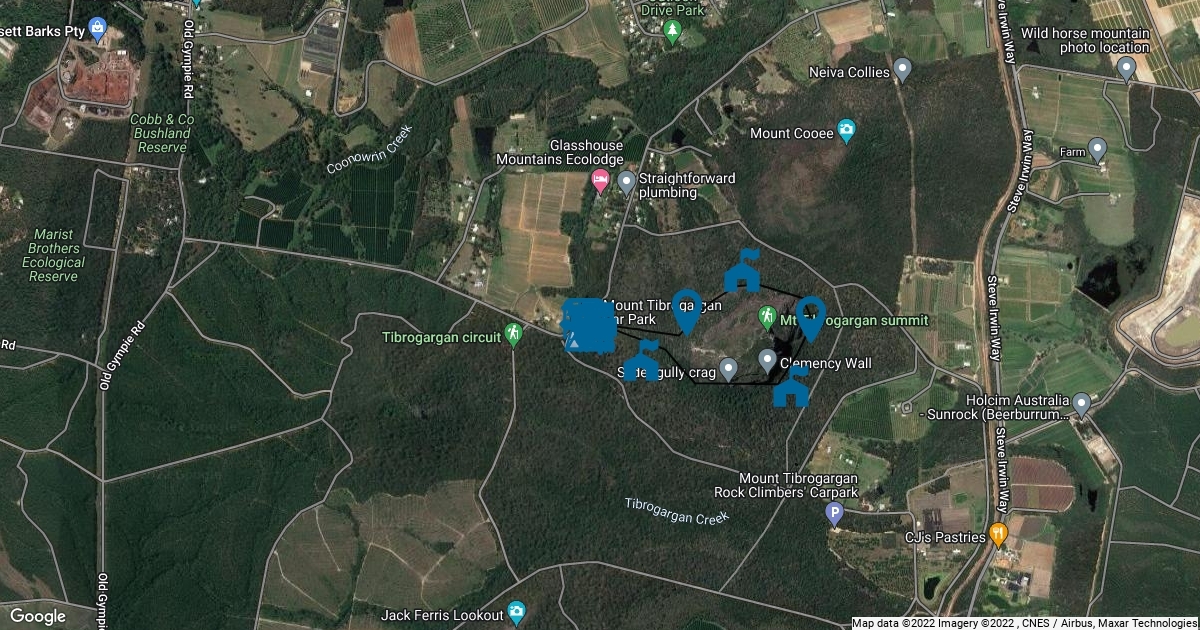Select the Marist Brothers Ecological Reserve label
This screenshot has width=1200, height=630.
pyautogui.click(x=54, y=255)
